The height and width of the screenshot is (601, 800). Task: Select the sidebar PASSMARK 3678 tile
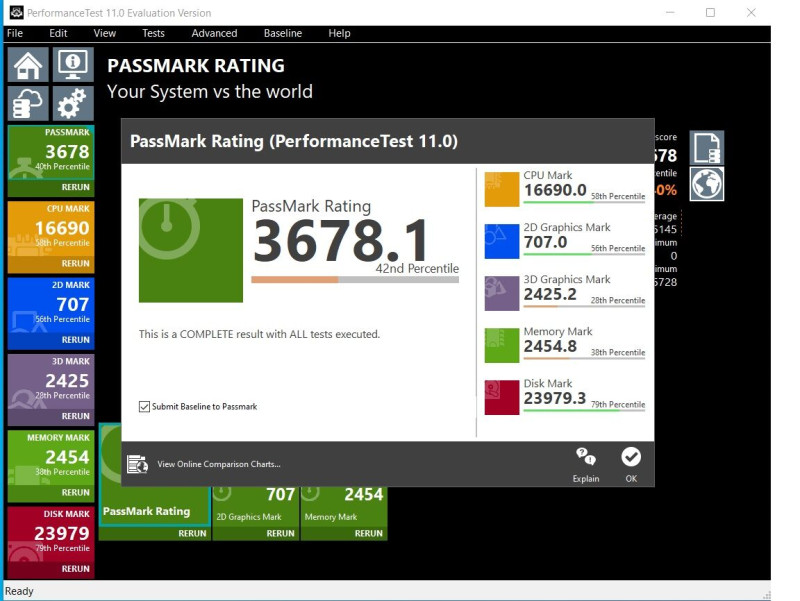pos(51,153)
